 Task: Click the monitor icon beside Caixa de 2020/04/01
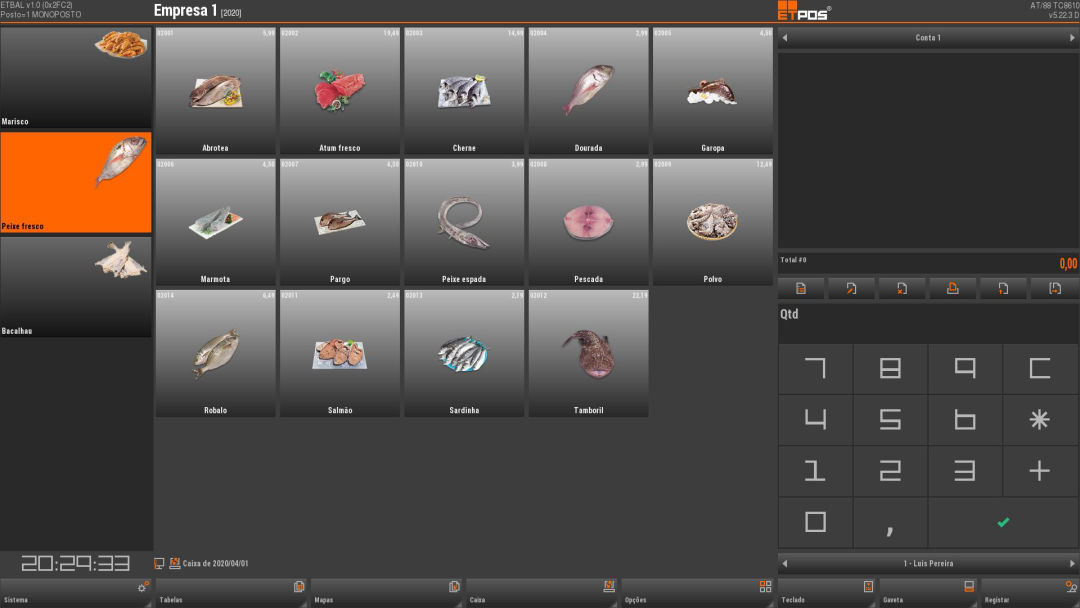159,563
